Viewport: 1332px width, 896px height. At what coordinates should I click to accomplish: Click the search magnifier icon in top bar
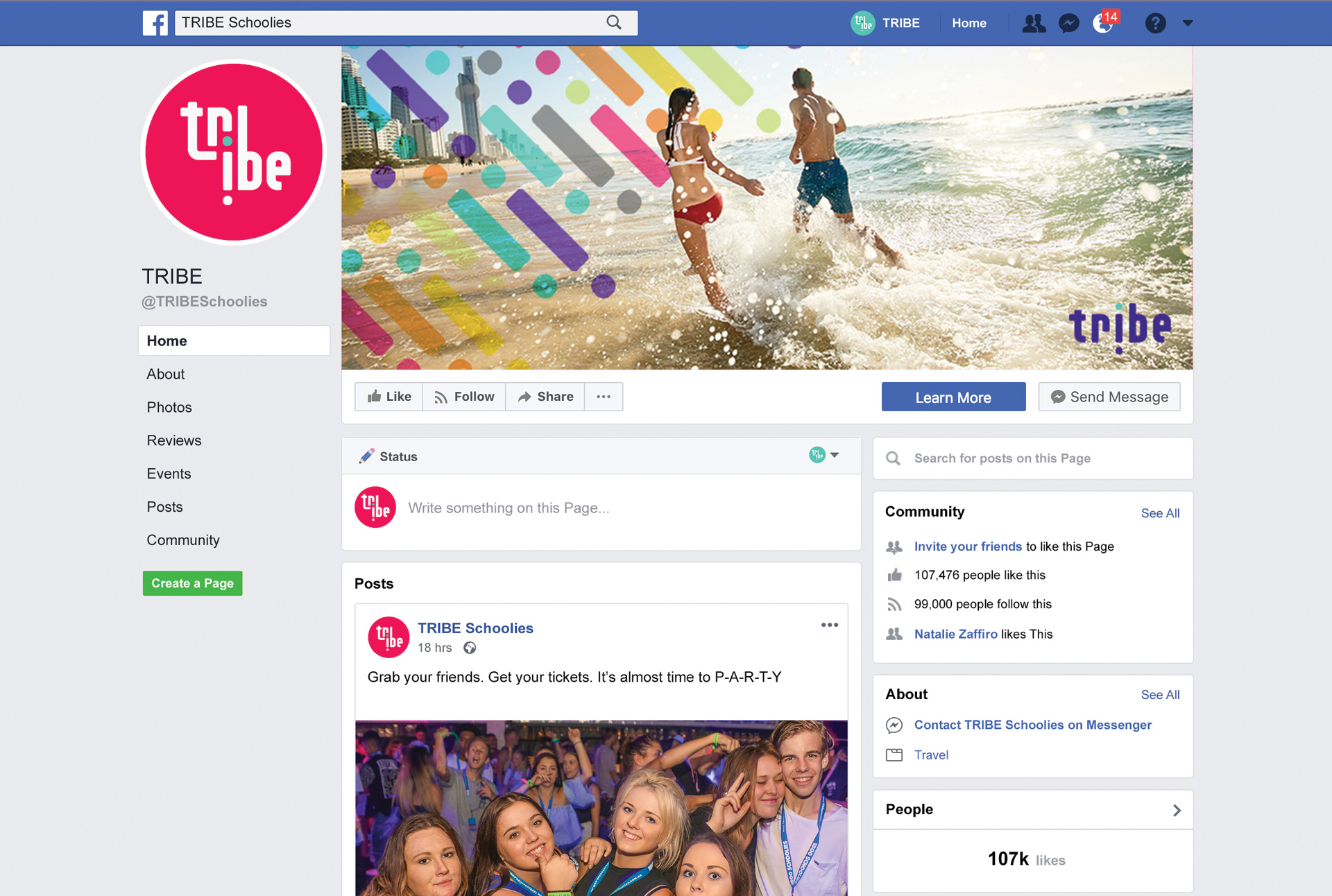[x=614, y=22]
